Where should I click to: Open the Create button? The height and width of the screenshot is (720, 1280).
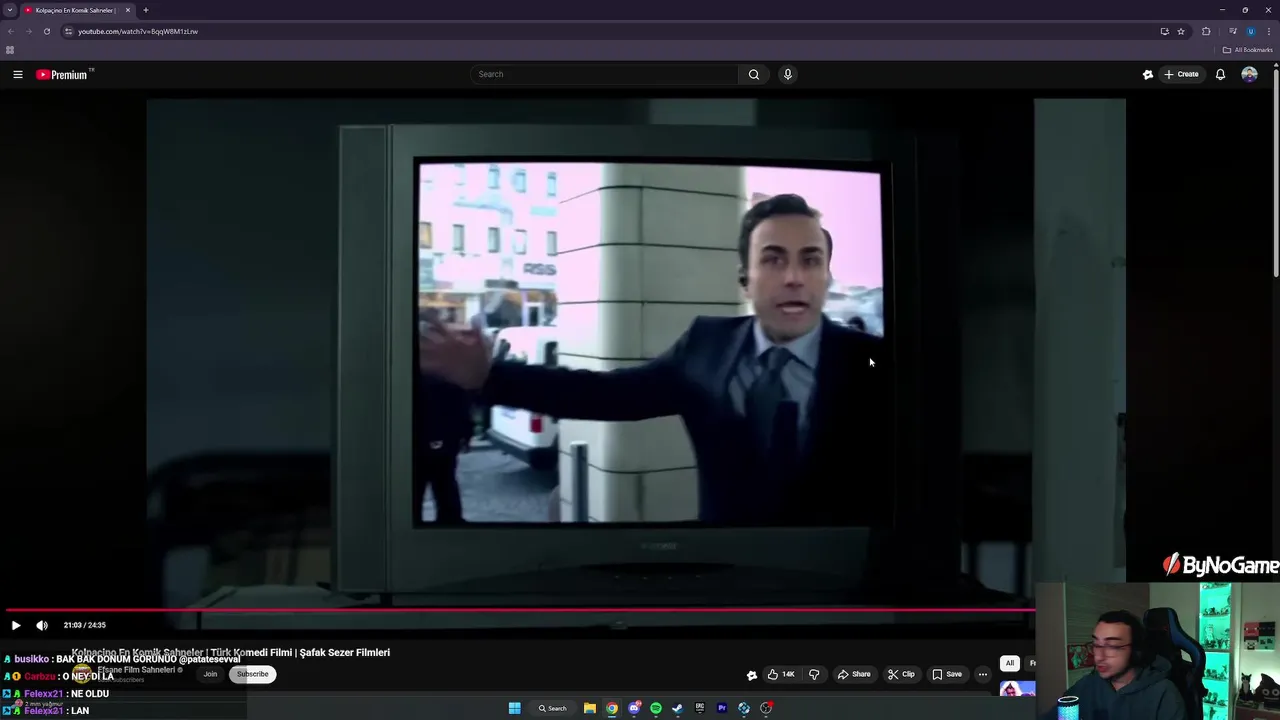click(x=1181, y=74)
